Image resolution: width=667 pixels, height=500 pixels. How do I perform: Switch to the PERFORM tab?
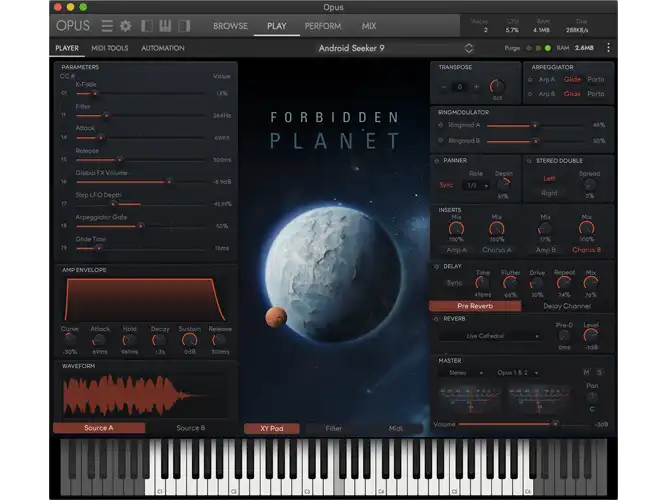point(323,26)
